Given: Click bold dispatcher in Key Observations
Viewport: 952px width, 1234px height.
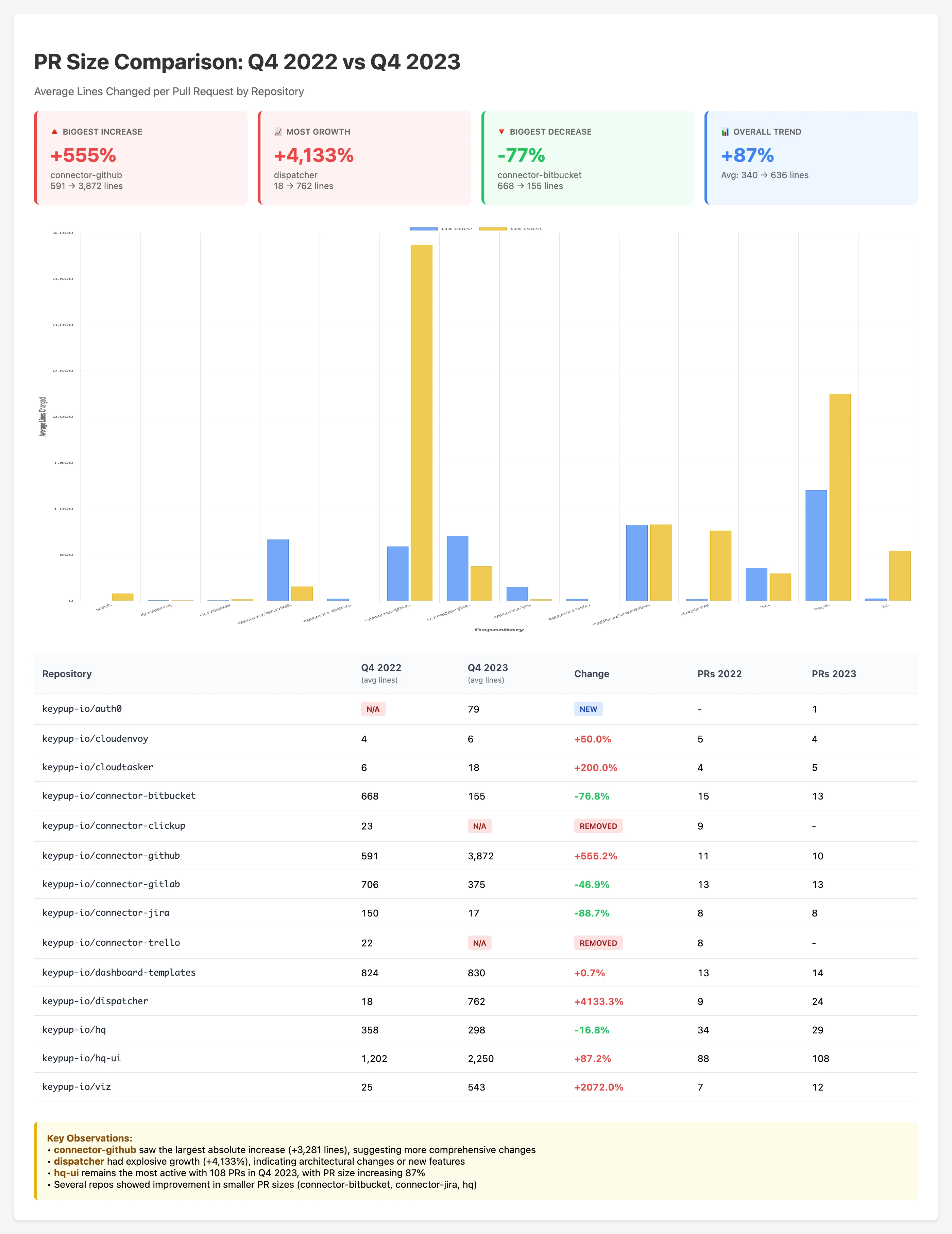Looking at the screenshot, I should (79, 1161).
